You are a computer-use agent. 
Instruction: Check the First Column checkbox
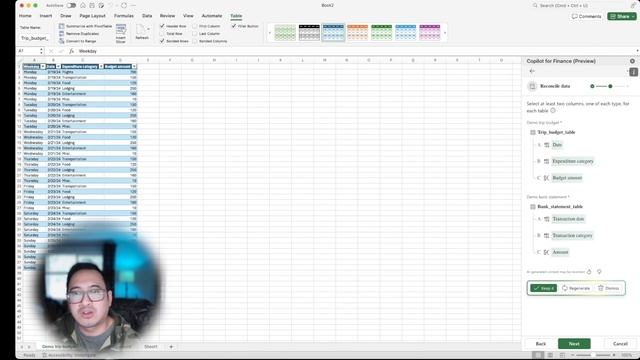coord(195,26)
